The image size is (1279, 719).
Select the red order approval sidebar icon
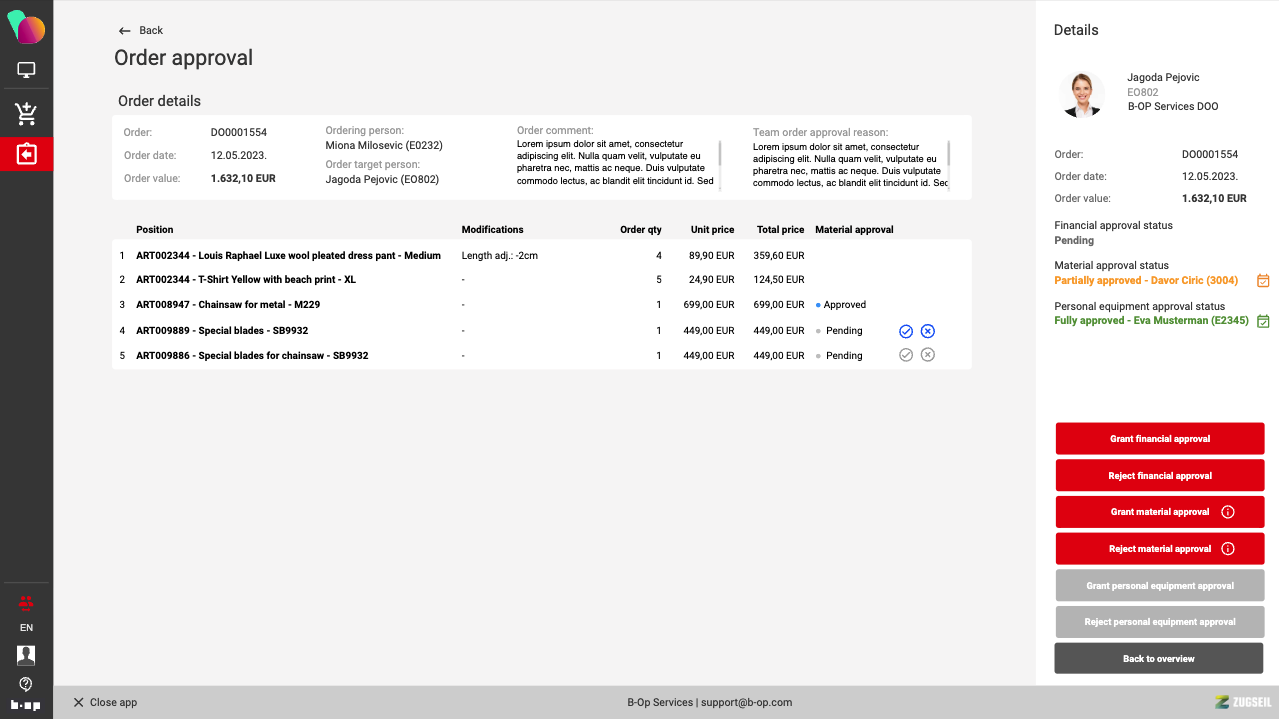26,155
